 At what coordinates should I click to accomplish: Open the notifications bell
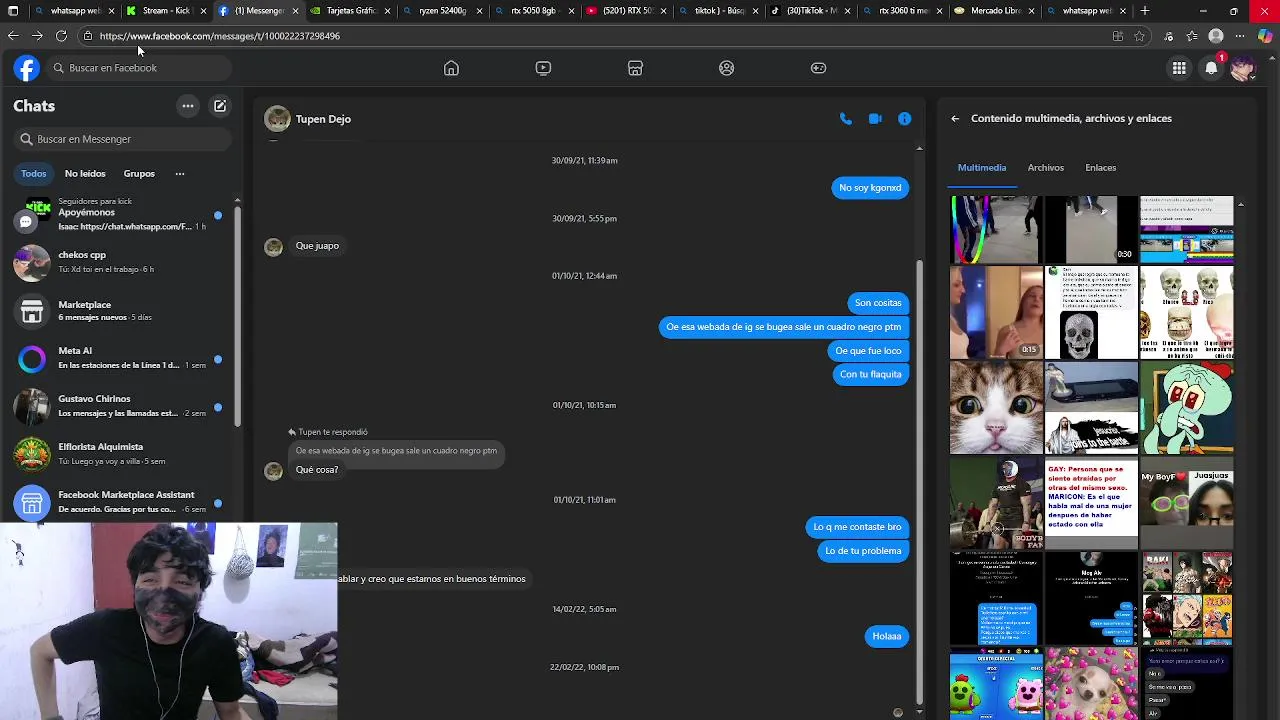(x=1211, y=68)
